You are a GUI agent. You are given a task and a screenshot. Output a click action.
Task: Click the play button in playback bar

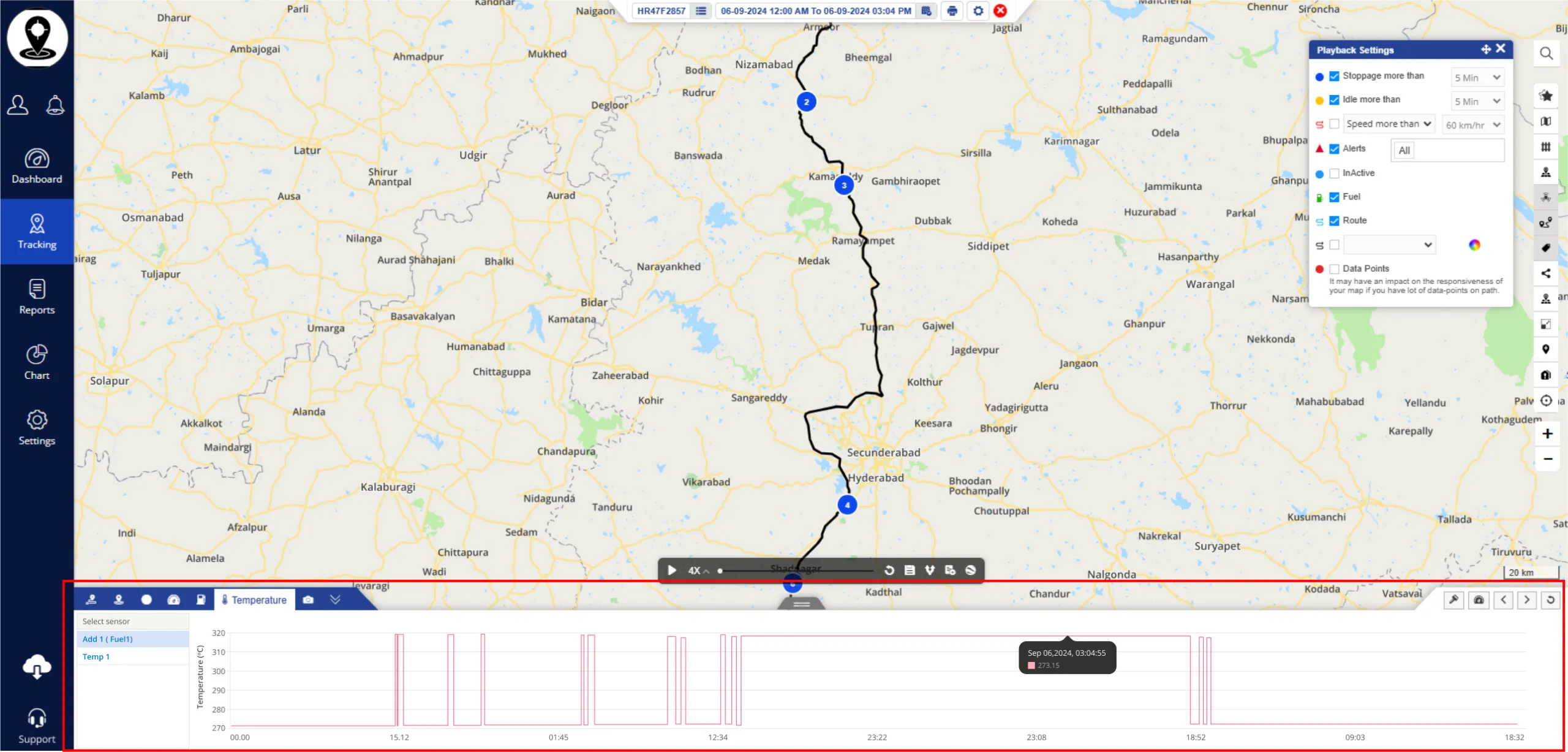(671, 570)
